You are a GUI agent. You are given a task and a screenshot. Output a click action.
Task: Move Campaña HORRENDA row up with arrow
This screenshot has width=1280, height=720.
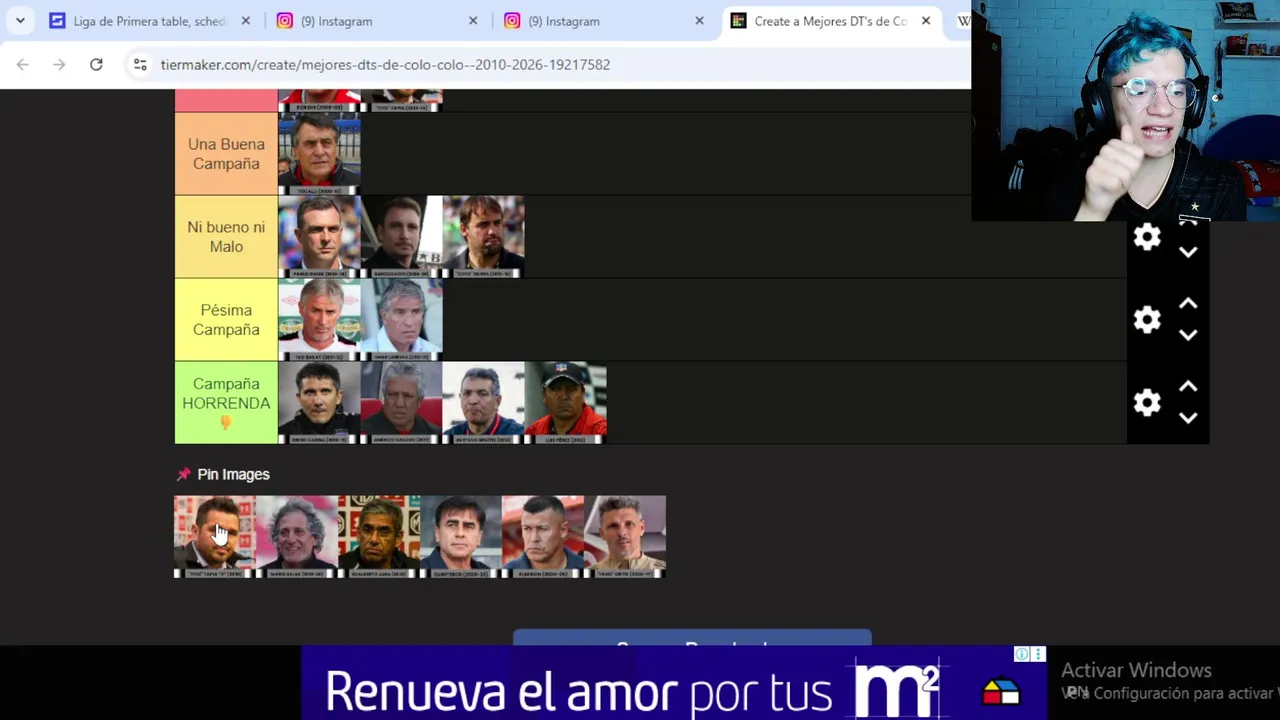point(1188,387)
